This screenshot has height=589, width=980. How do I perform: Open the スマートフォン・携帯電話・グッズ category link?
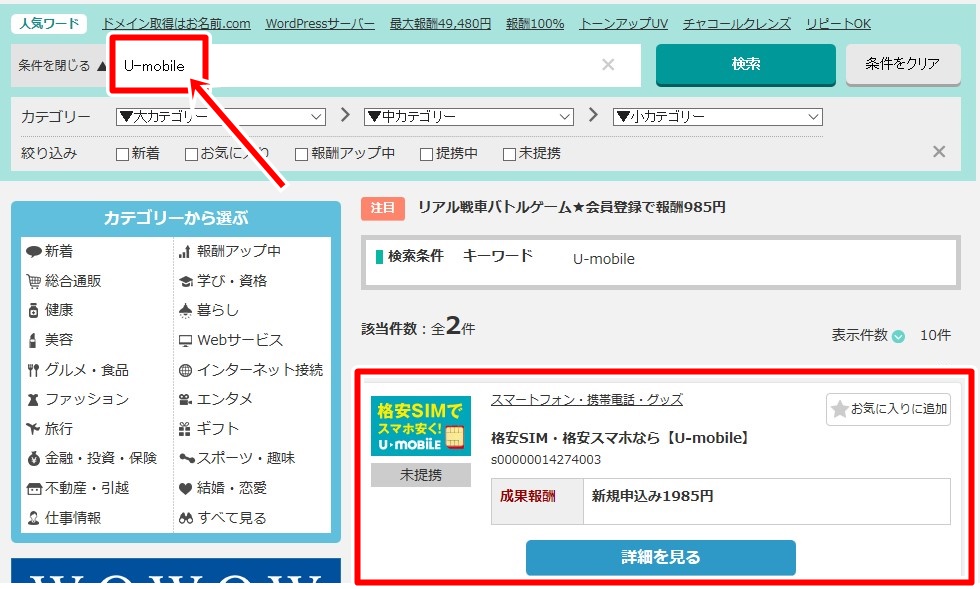pos(587,400)
